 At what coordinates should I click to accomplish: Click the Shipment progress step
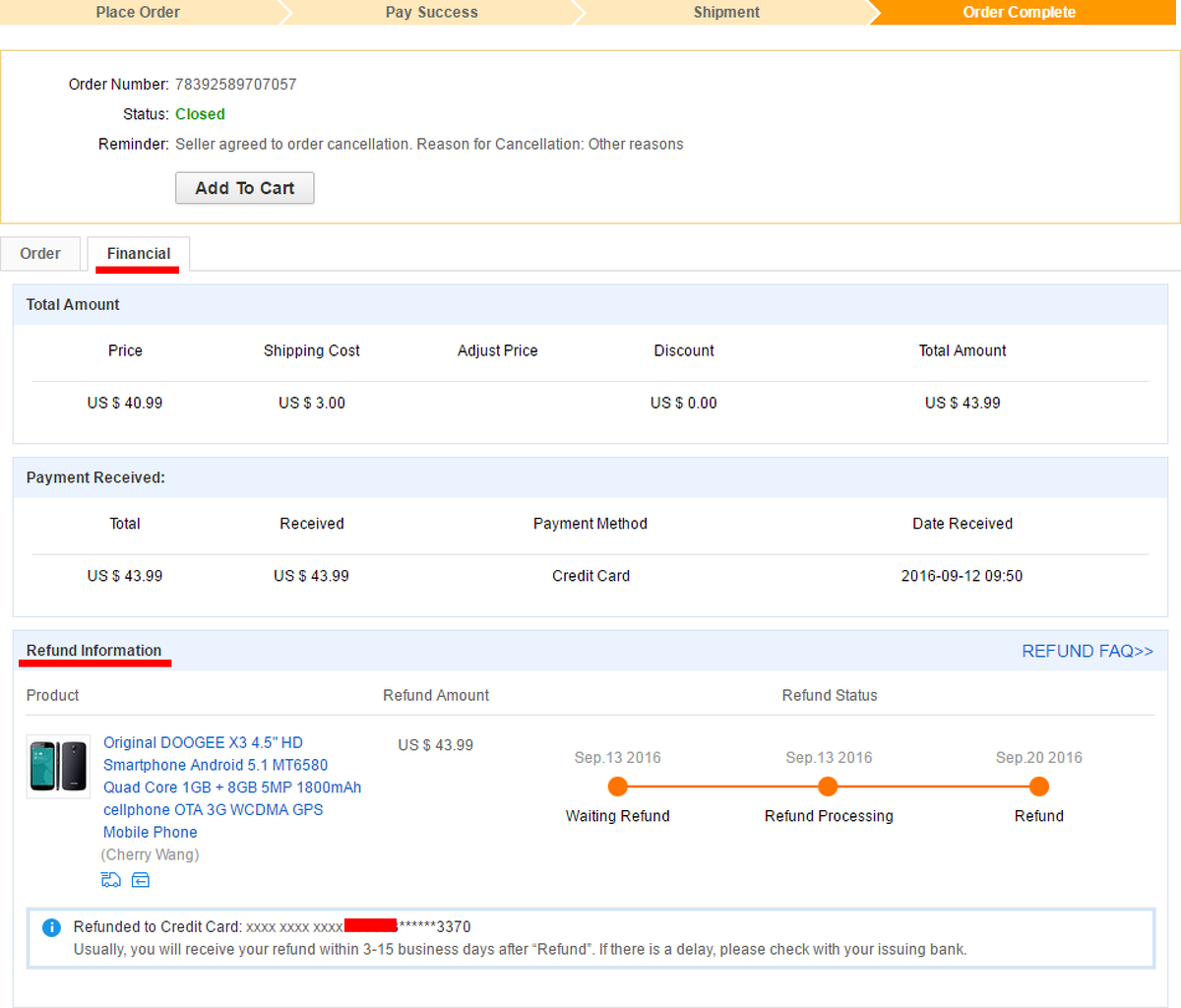(726, 12)
